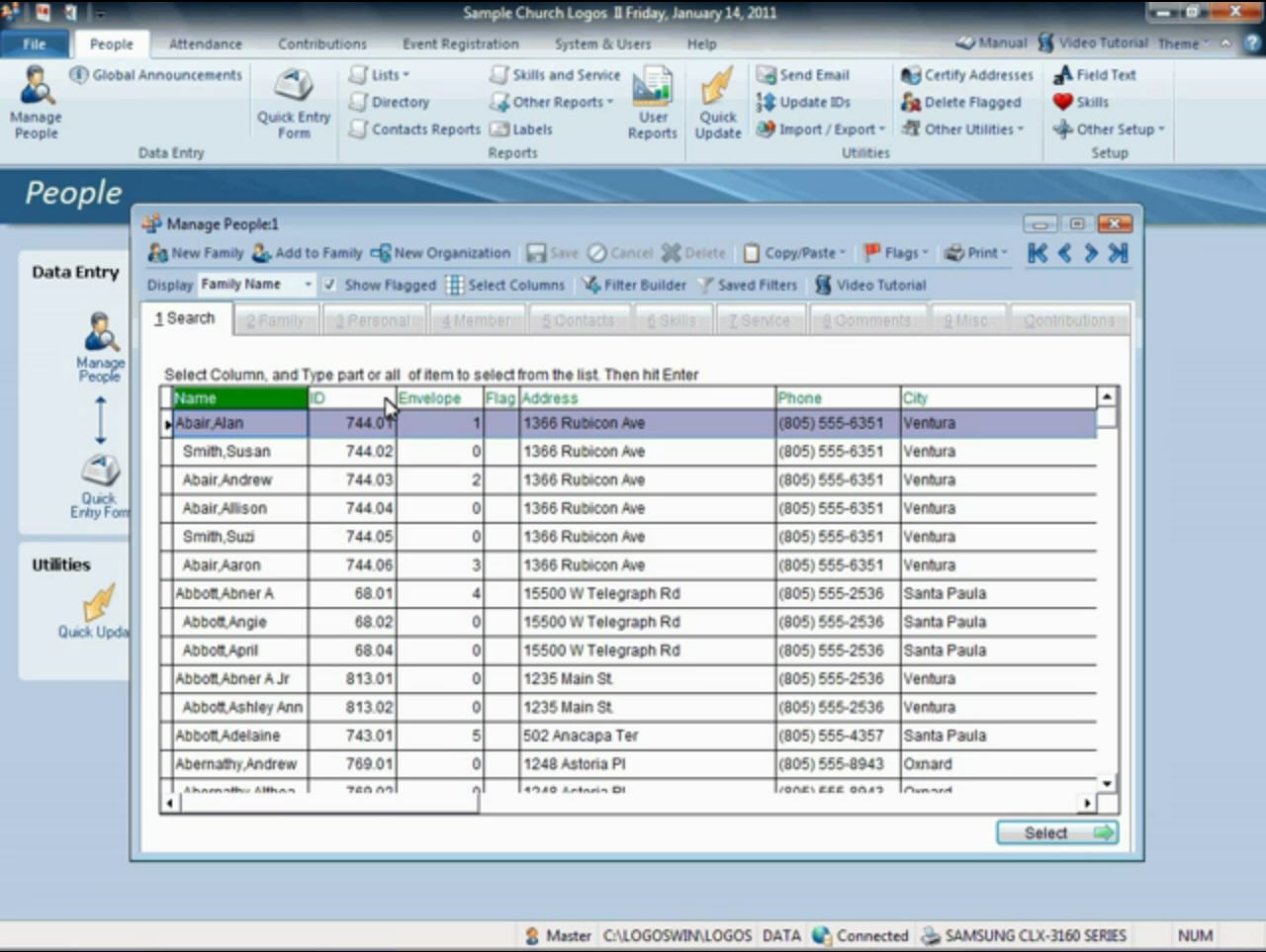Viewport: 1266px width, 952px height.
Task: Open Global Announcements
Action: [156, 75]
